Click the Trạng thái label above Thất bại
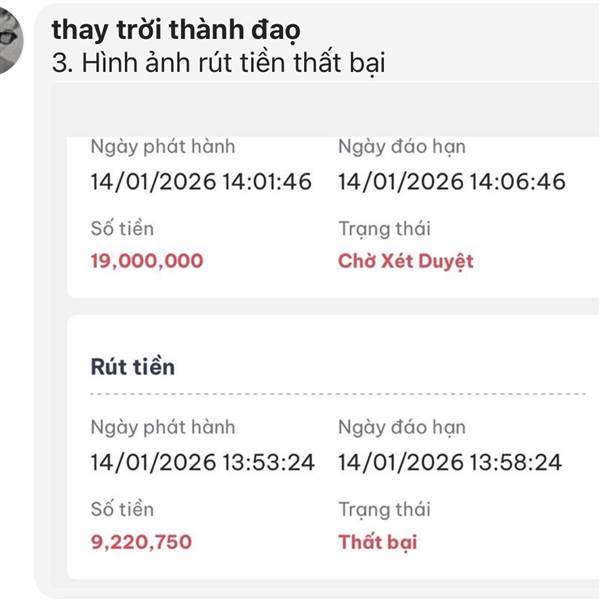This screenshot has height=600, width=600. click(385, 510)
